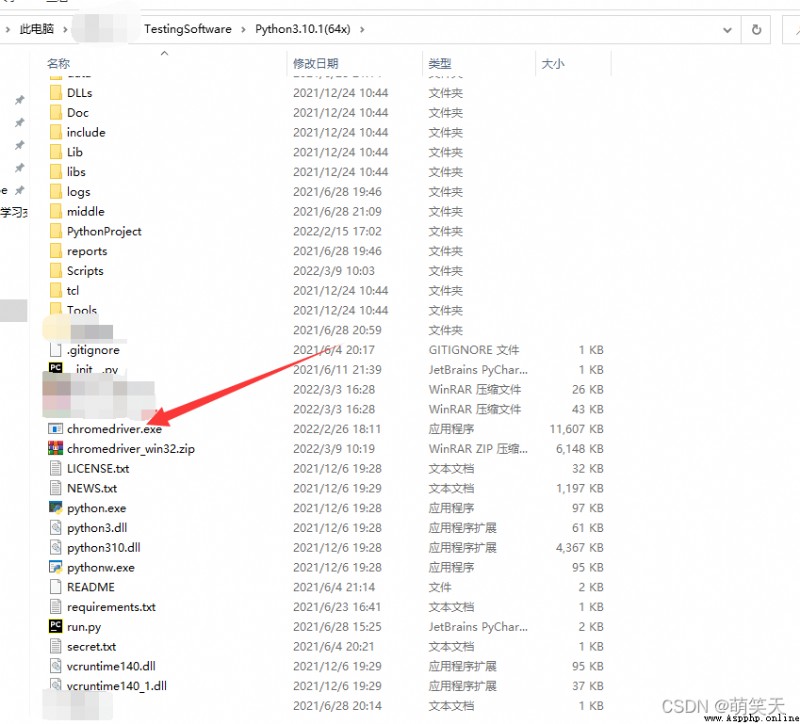Click the chromedriver_win32.zip WinRAR icon
This screenshot has height=724, width=800.
click(x=55, y=448)
